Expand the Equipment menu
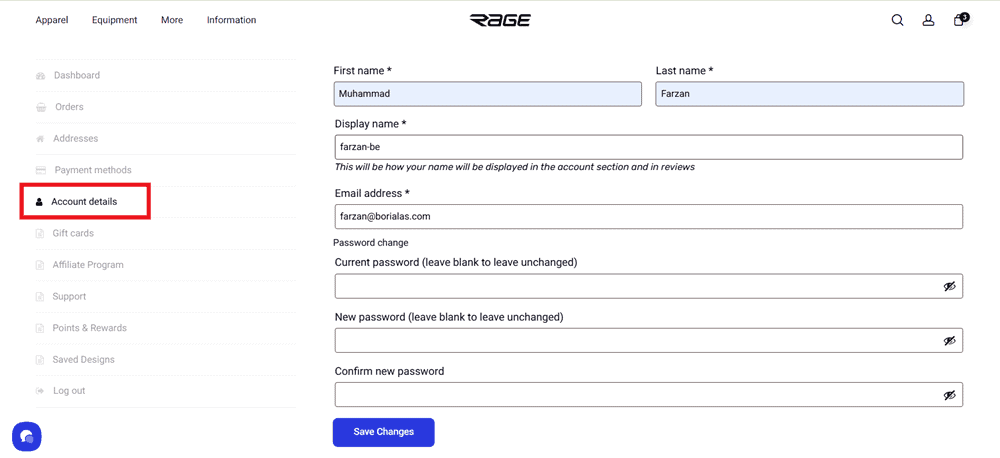Image resolution: width=1000 pixels, height=458 pixels. [114, 20]
